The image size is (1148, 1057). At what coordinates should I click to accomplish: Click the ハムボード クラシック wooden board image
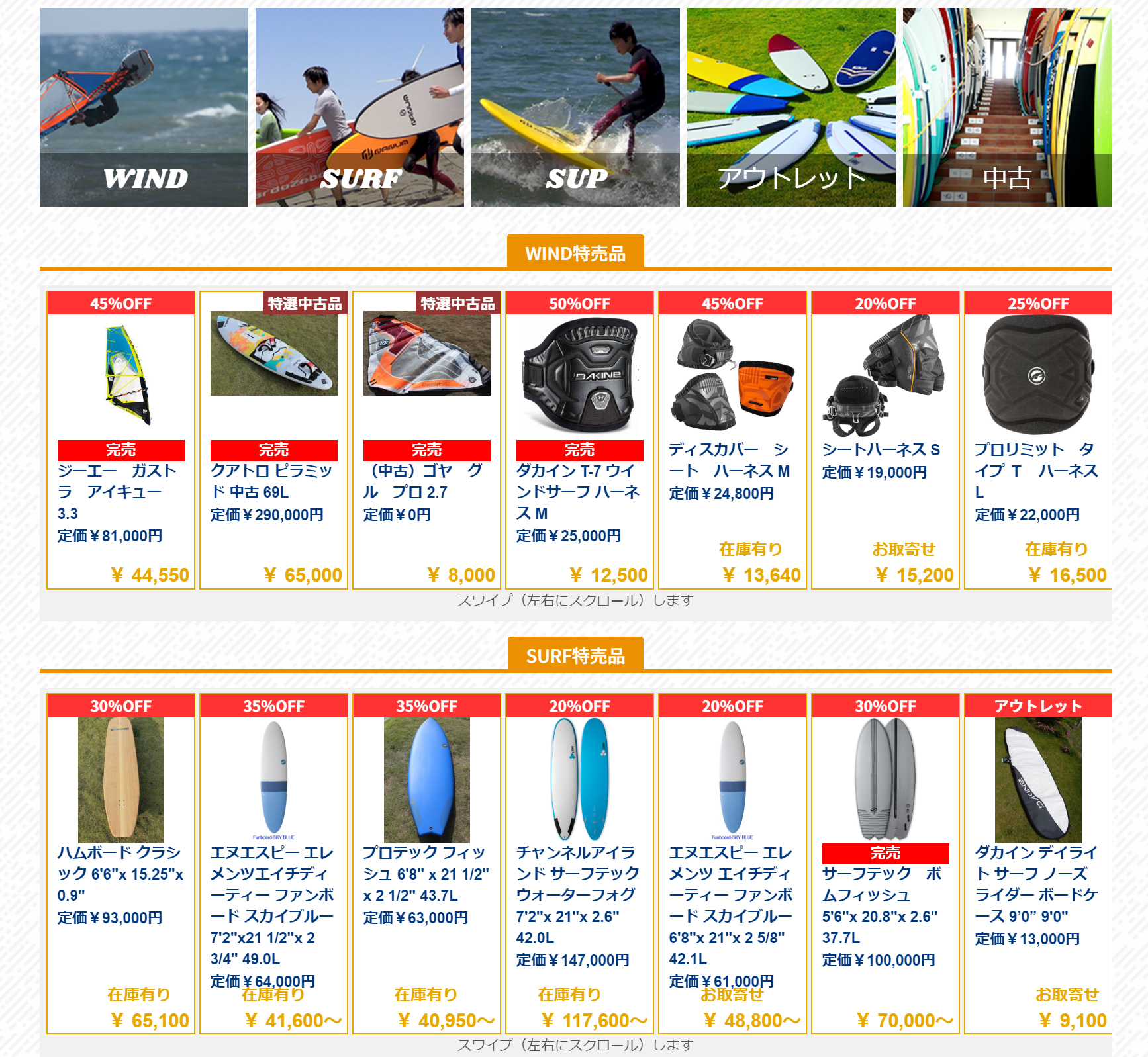[x=121, y=780]
